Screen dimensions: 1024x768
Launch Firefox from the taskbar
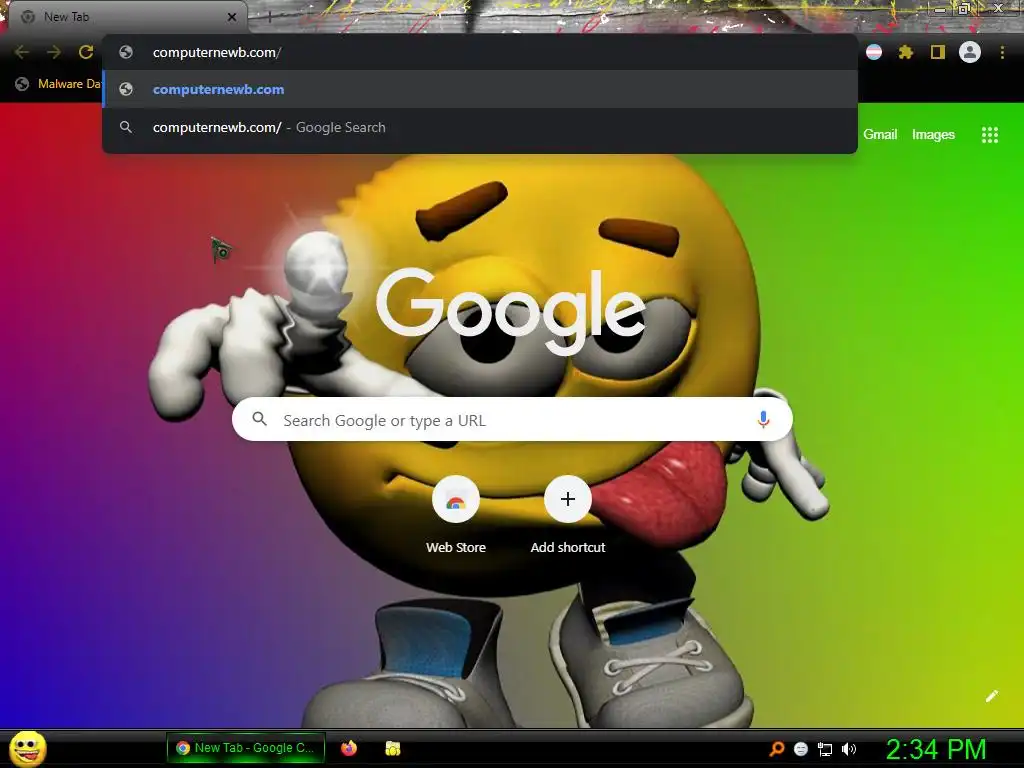point(349,748)
